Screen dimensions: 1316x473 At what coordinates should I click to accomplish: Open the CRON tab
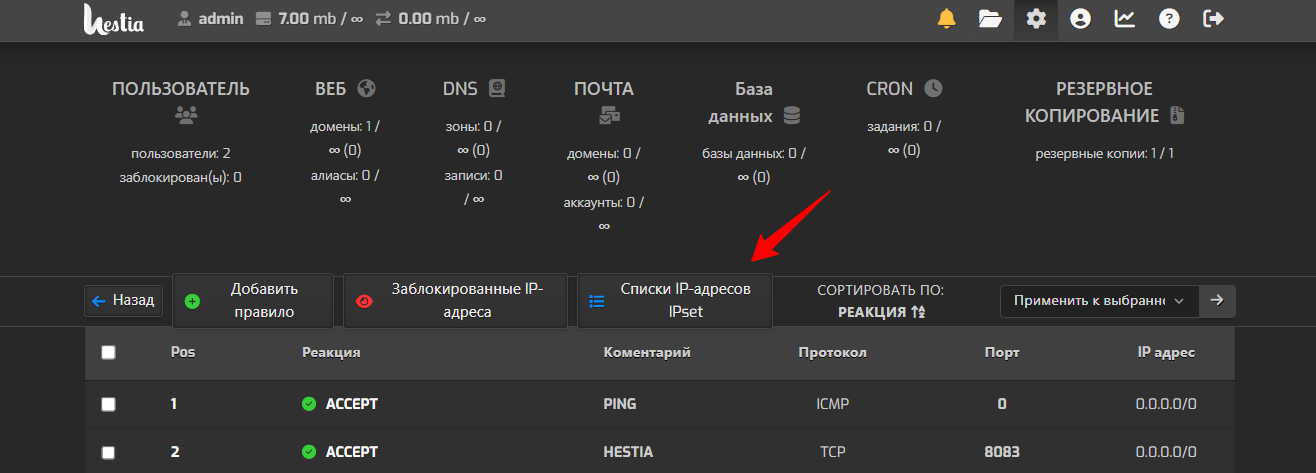tap(904, 89)
